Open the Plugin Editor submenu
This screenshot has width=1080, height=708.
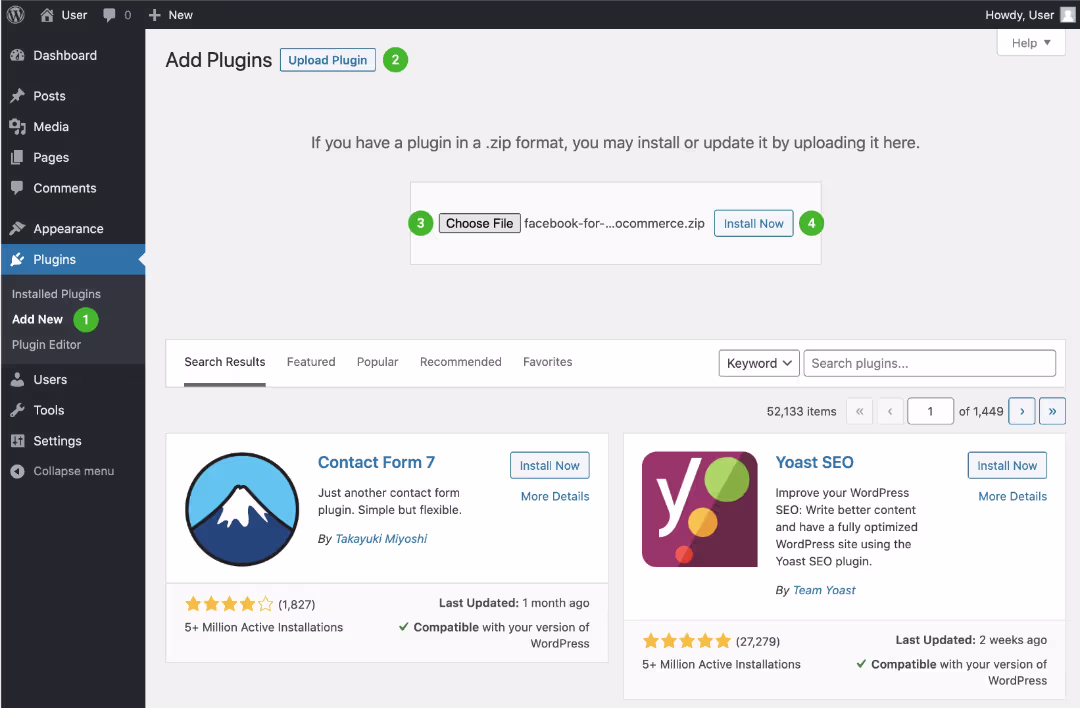click(46, 344)
